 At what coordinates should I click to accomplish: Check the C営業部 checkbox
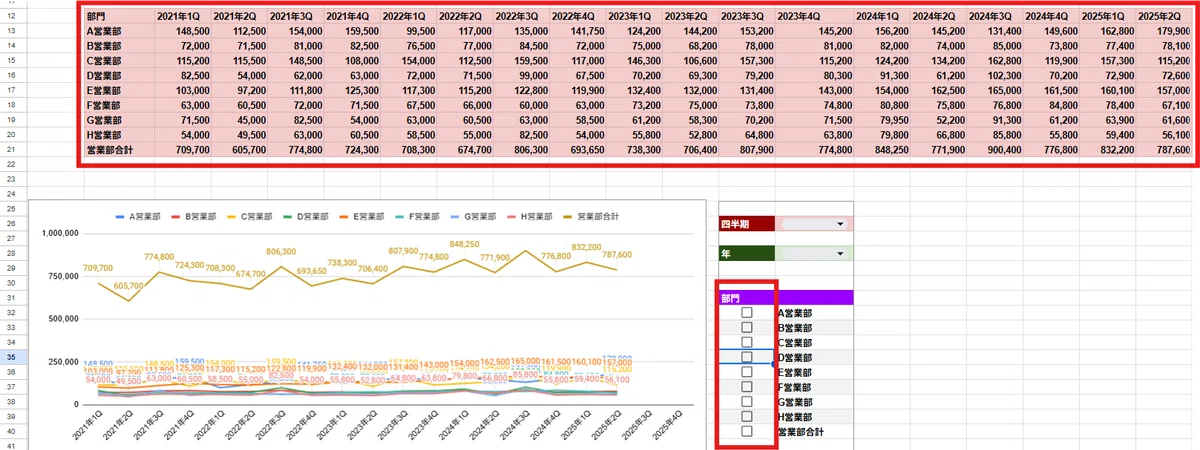pyautogui.click(x=747, y=343)
